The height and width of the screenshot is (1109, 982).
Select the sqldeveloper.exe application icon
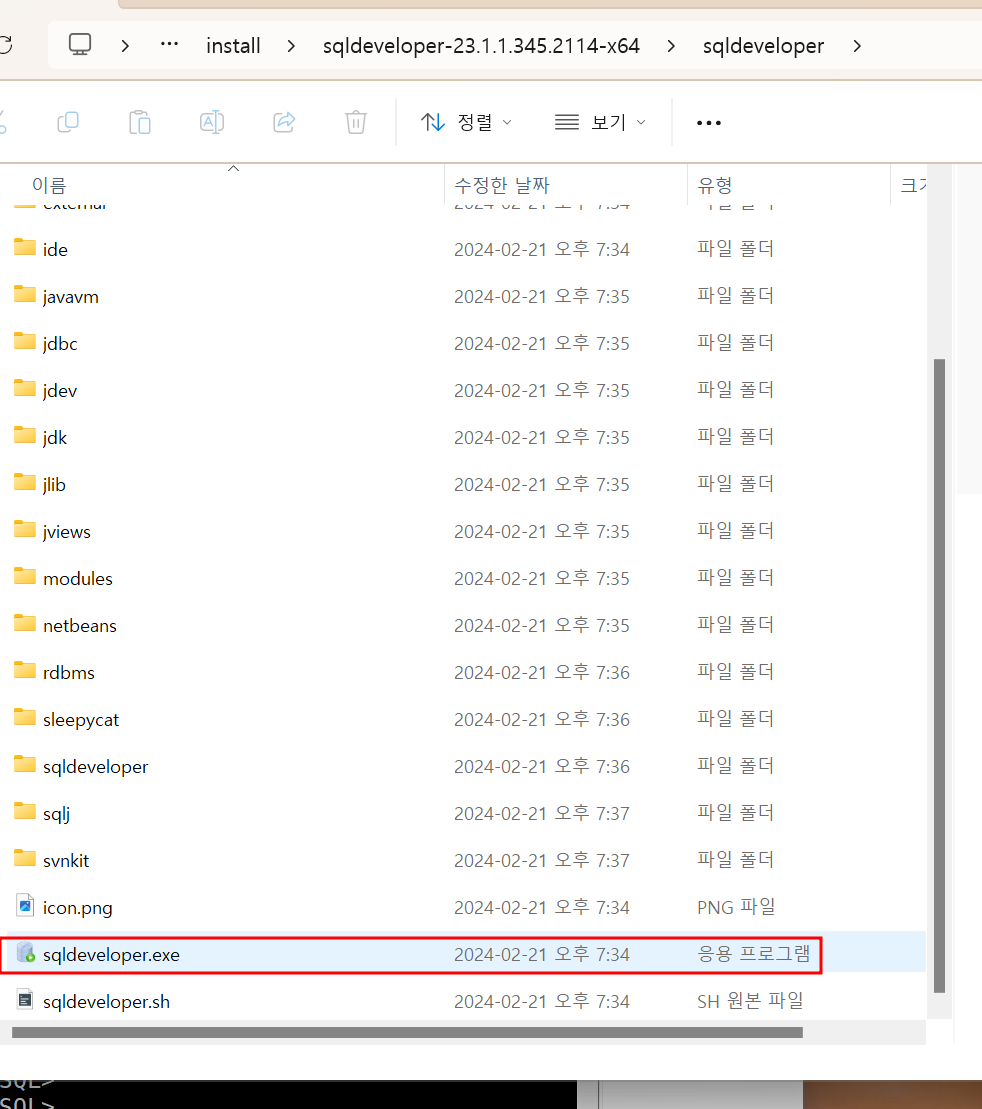click(25, 953)
